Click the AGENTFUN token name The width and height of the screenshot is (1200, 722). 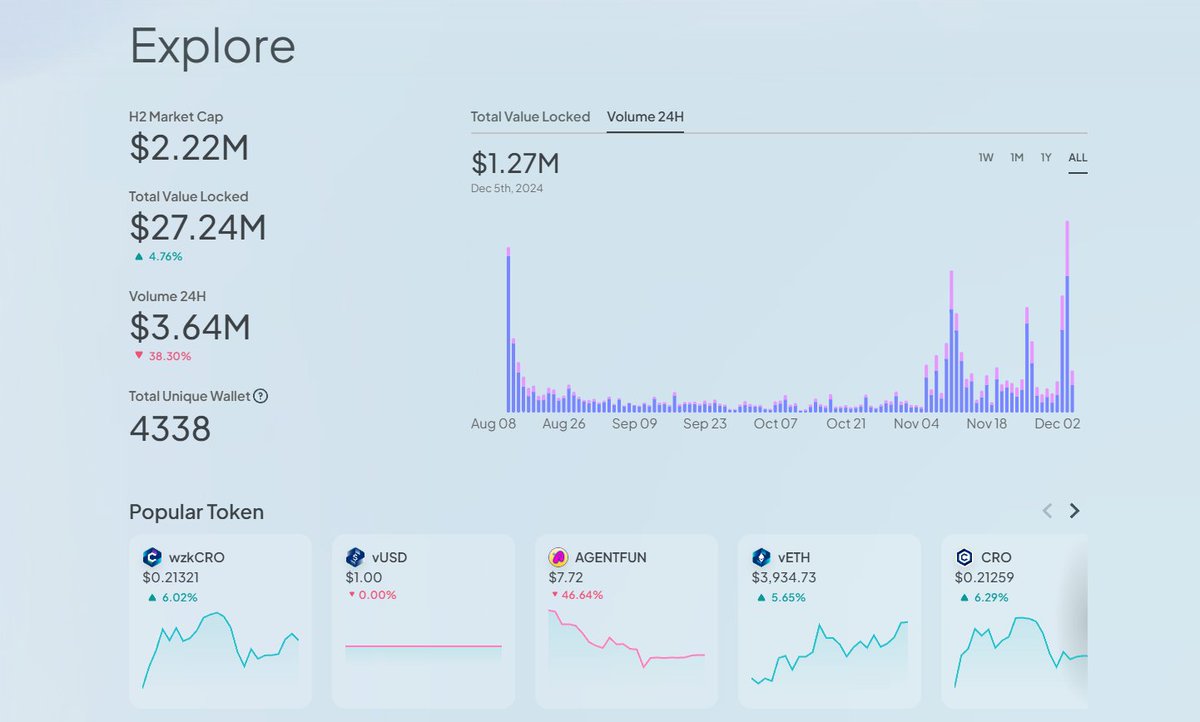(610, 557)
